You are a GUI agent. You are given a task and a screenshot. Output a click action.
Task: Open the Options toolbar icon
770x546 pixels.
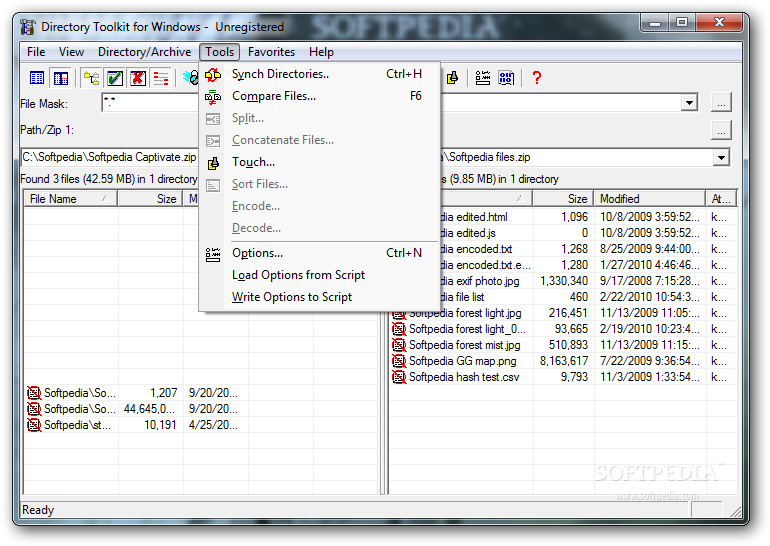483,77
